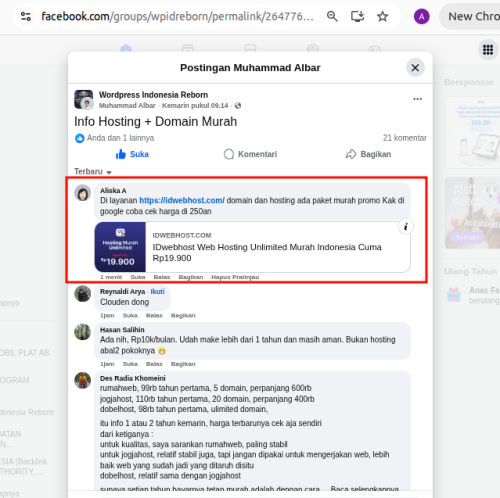
Task: Open Muhammad Albar's profile link
Action: pyautogui.click(x=127, y=106)
